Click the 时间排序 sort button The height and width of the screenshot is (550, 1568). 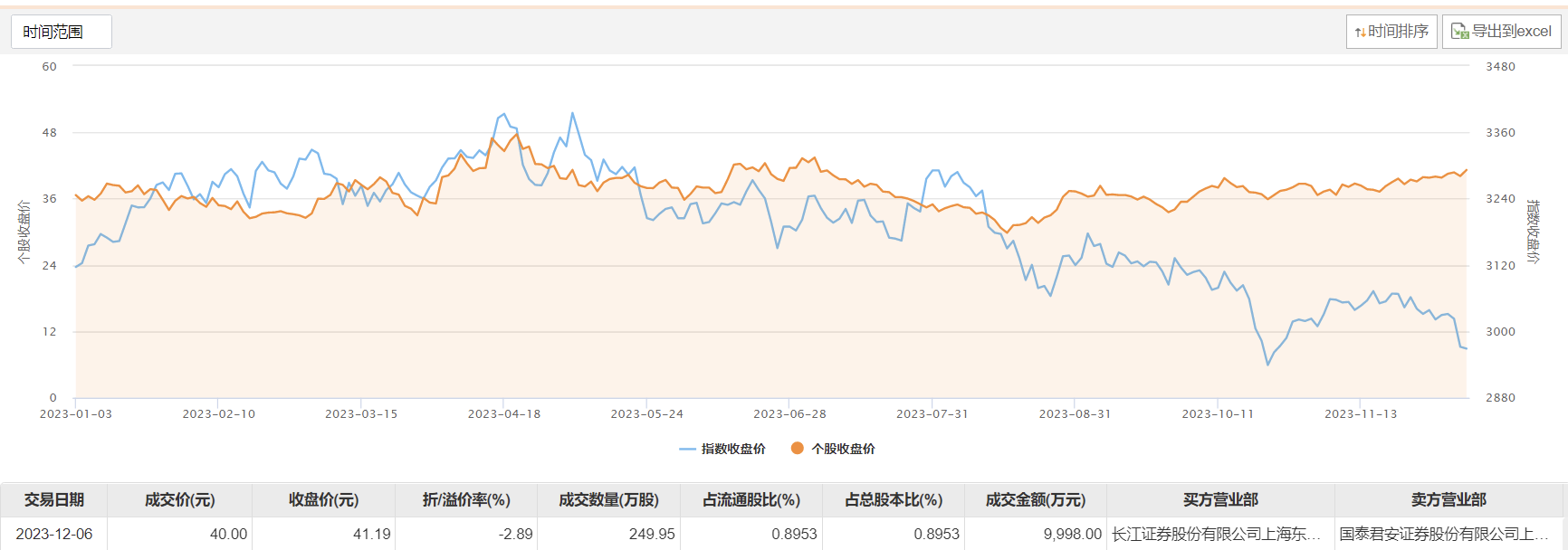1391,32
